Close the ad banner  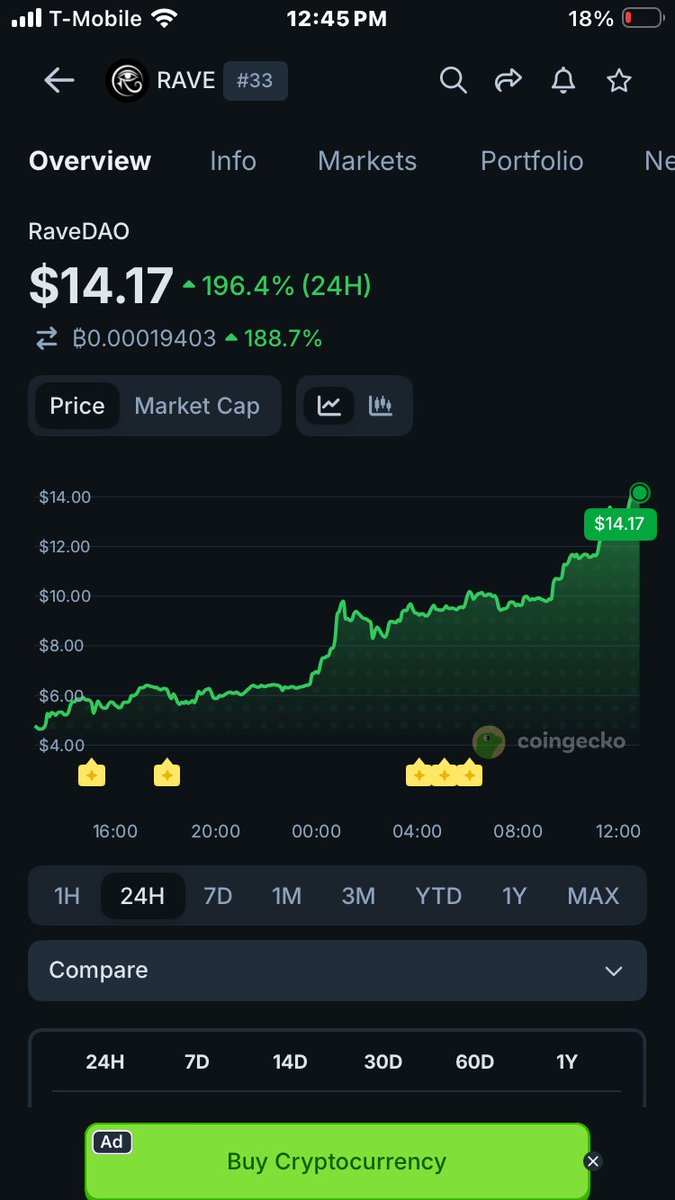593,1161
